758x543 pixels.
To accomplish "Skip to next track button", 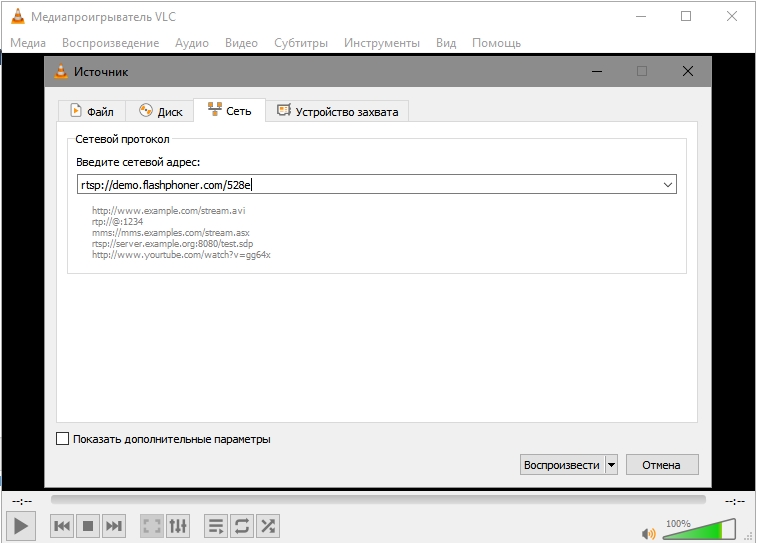I will pyautogui.click(x=115, y=525).
